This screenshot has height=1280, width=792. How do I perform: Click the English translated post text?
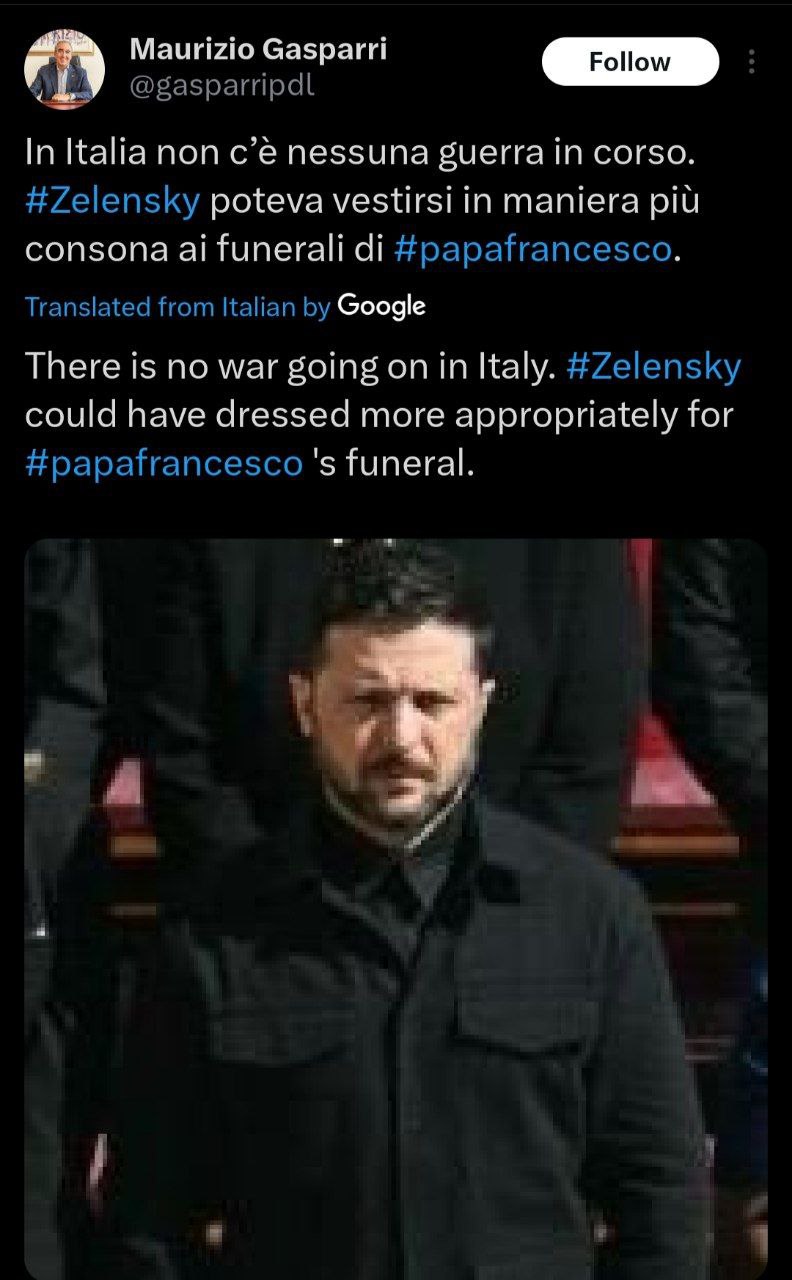click(382, 415)
